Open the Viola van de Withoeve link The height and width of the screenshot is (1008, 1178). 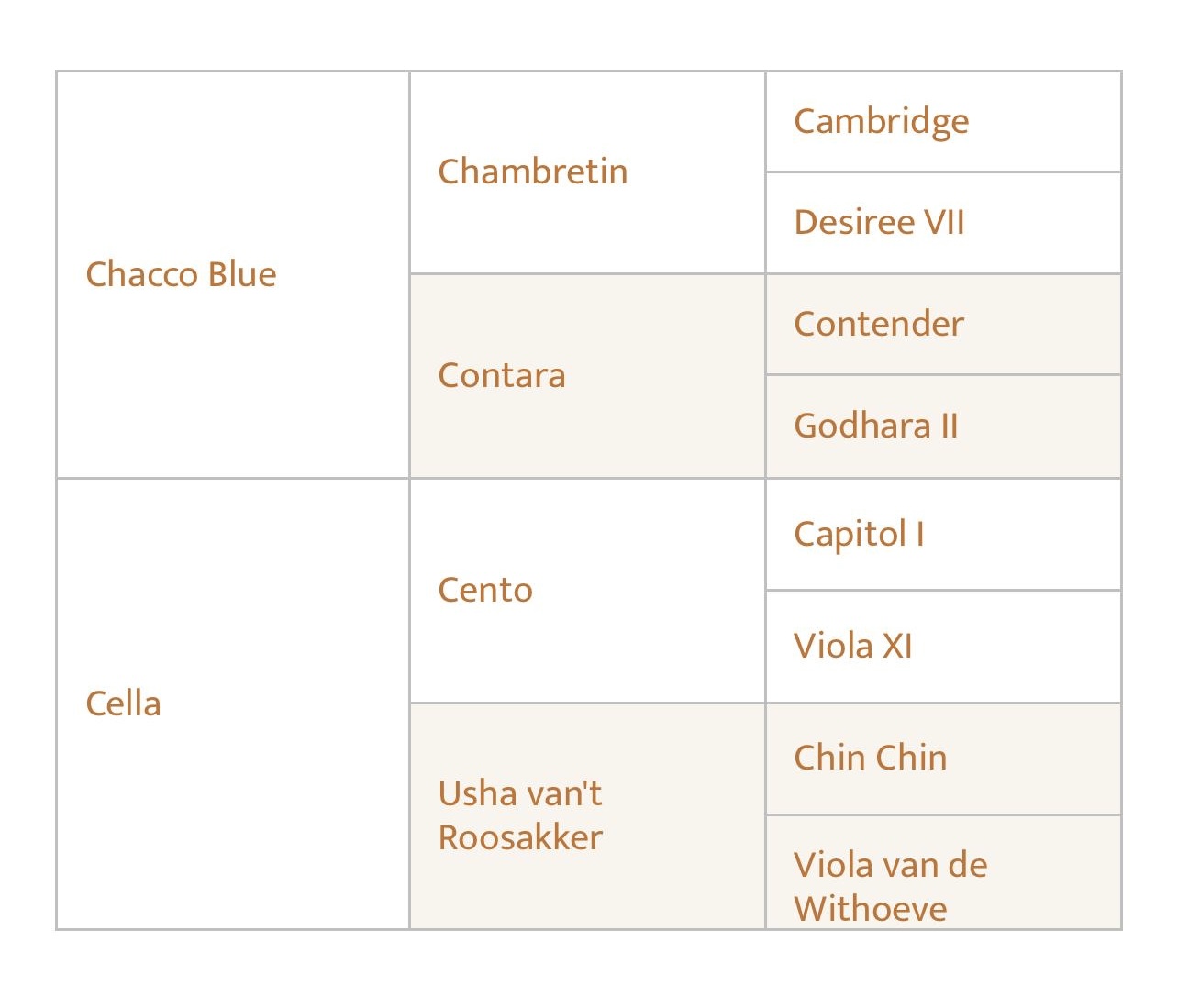(891, 887)
